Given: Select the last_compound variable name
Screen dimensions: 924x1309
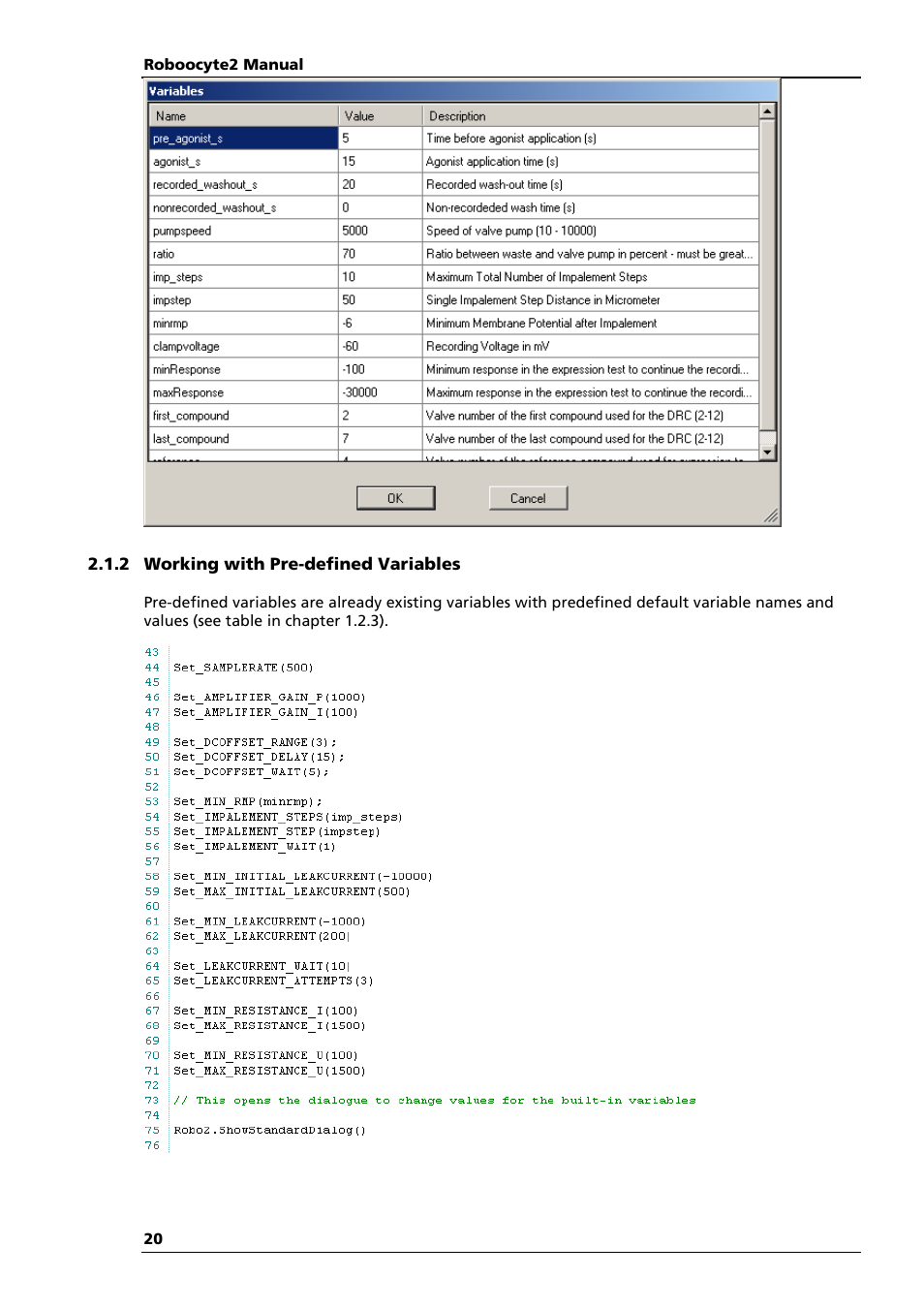Looking at the screenshot, I should 191,439.
